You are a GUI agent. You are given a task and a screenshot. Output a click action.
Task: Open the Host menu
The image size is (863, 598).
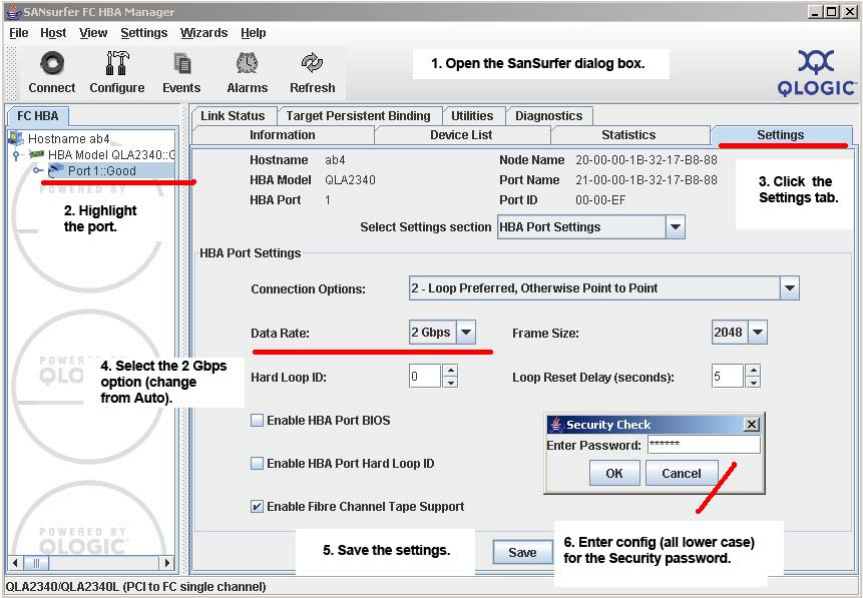(53, 33)
